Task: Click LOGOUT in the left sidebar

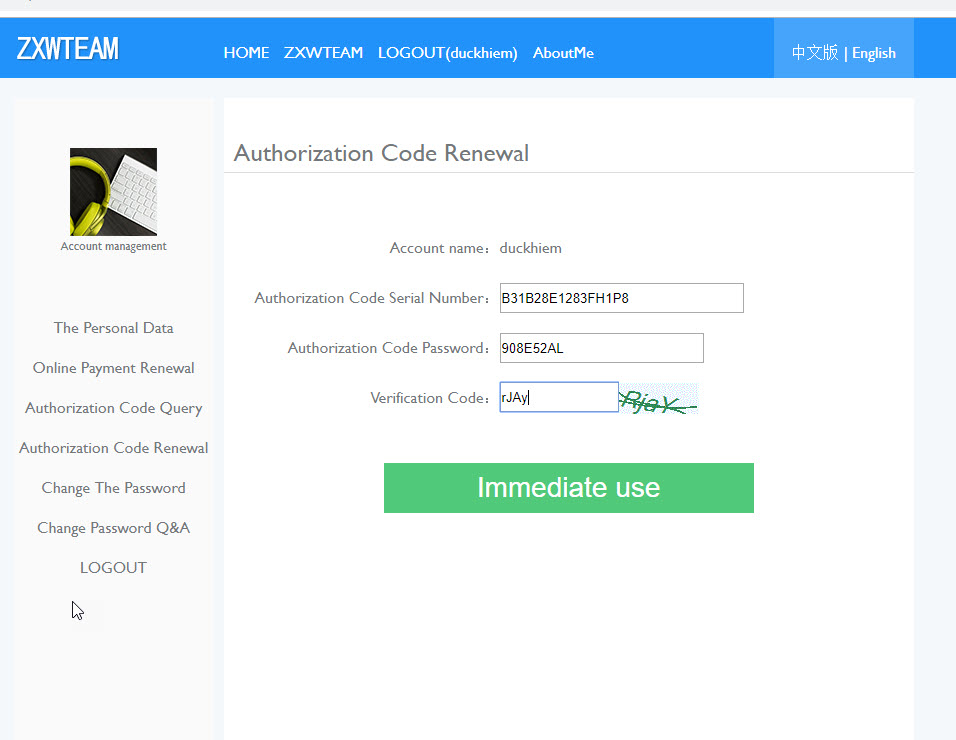Action: pyautogui.click(x=113, y=567)
